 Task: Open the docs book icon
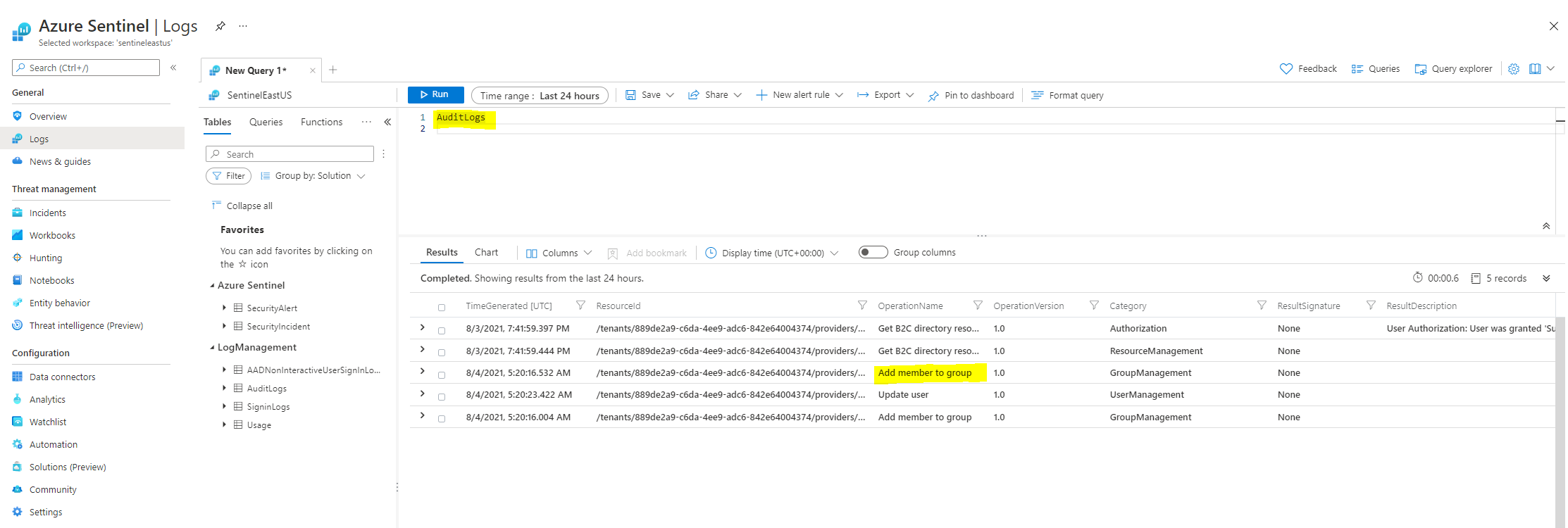pyautogui.click(x=1535, y=69)
